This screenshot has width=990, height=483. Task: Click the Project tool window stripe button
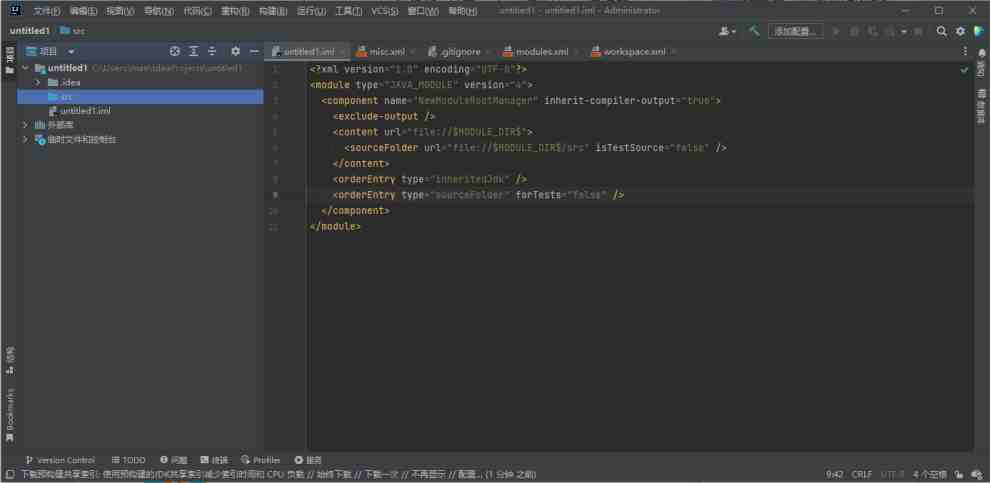[x=9, y=61]
